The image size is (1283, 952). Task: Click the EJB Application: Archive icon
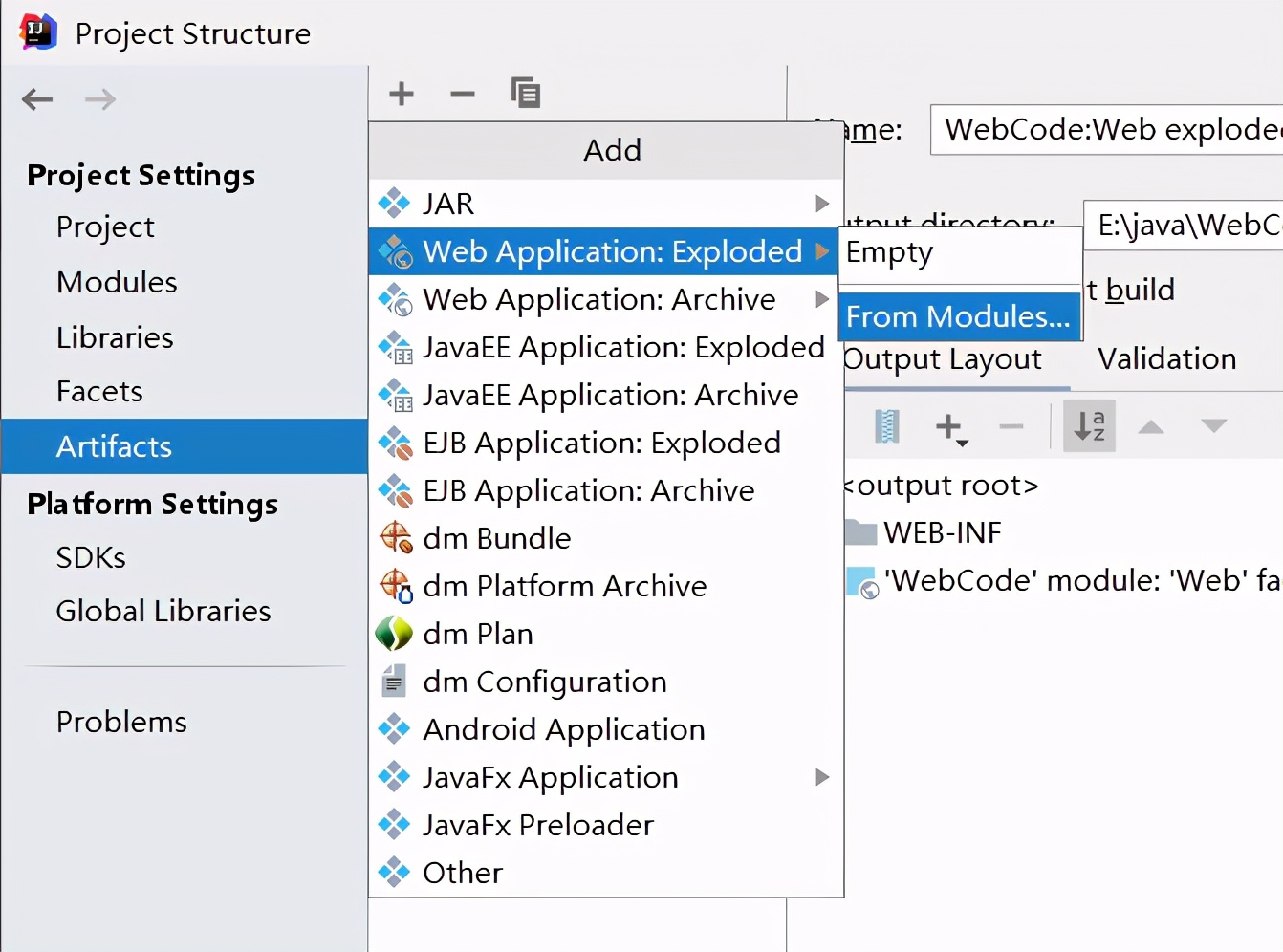click(x=395, y=490)
